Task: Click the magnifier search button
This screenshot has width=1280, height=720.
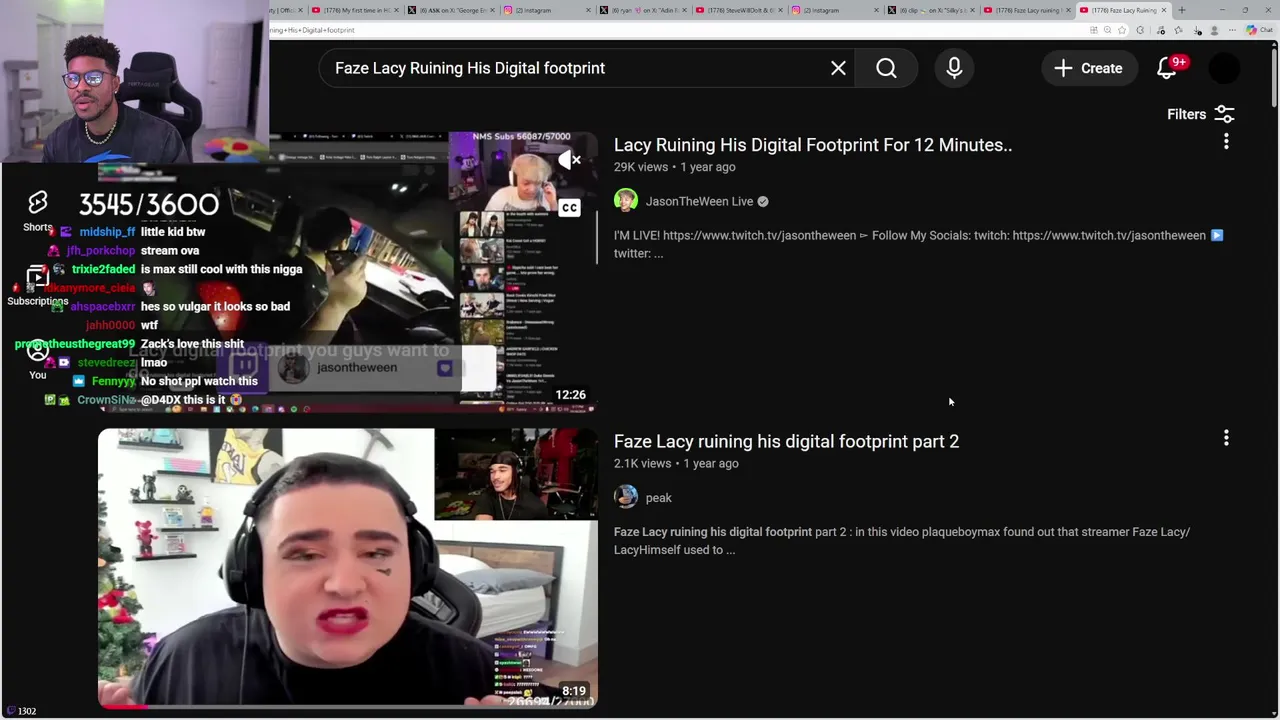Action: pos(886,68)
